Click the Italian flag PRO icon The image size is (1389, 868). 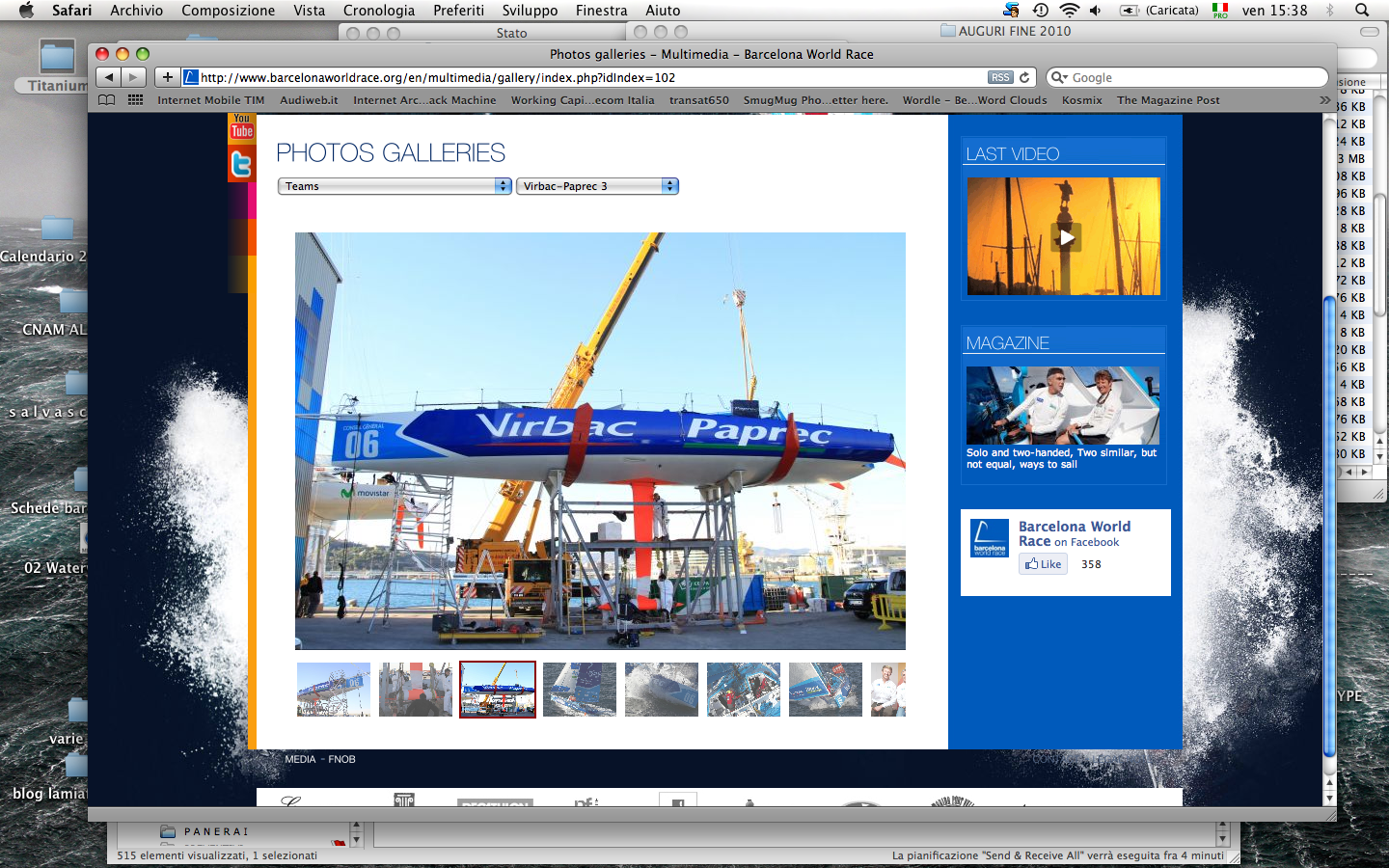pyautogui.click(x=1220, y=10)
